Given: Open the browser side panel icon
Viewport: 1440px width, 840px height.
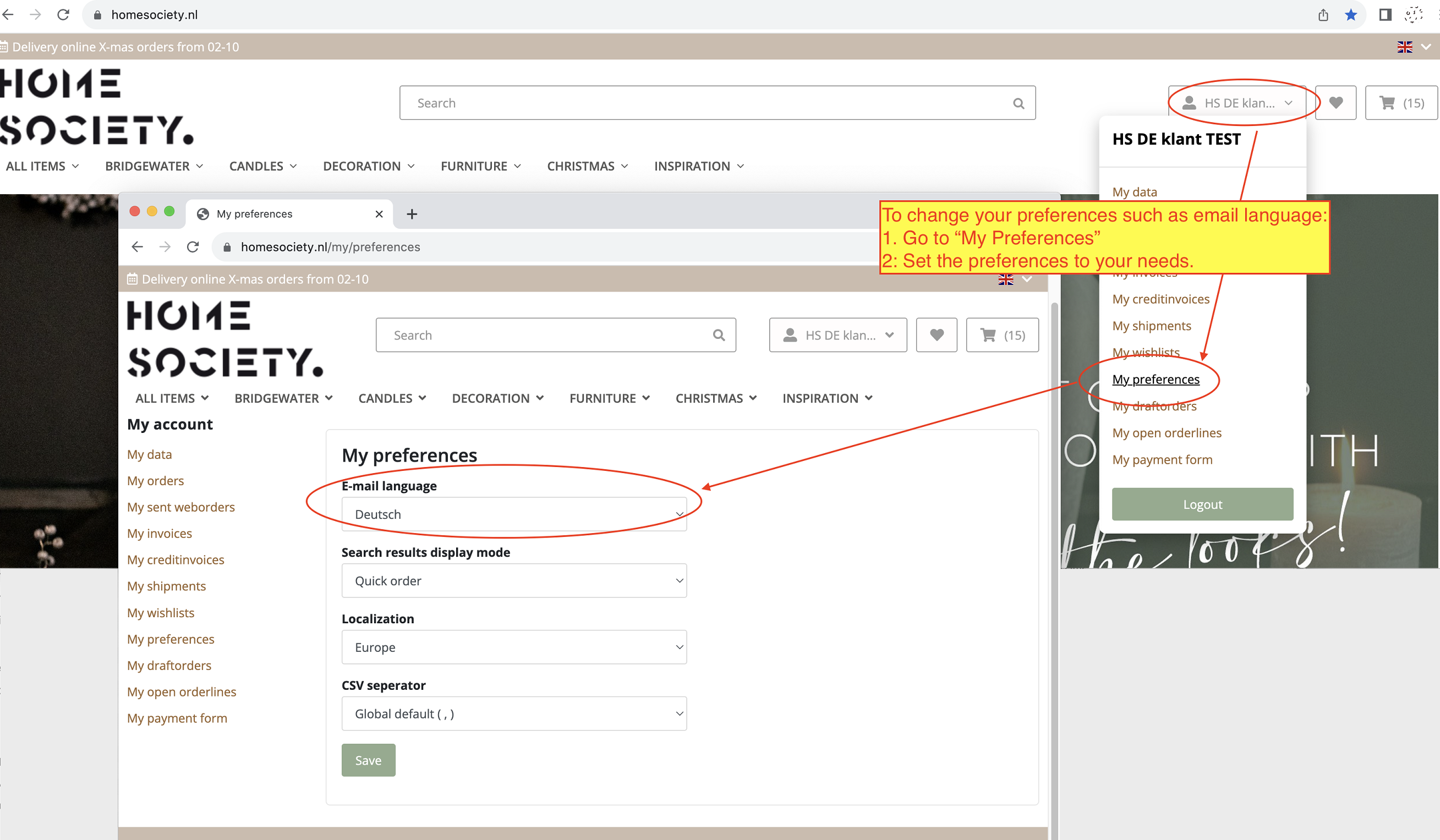Looking at the screenshot, I should (x=1384, y=15).
